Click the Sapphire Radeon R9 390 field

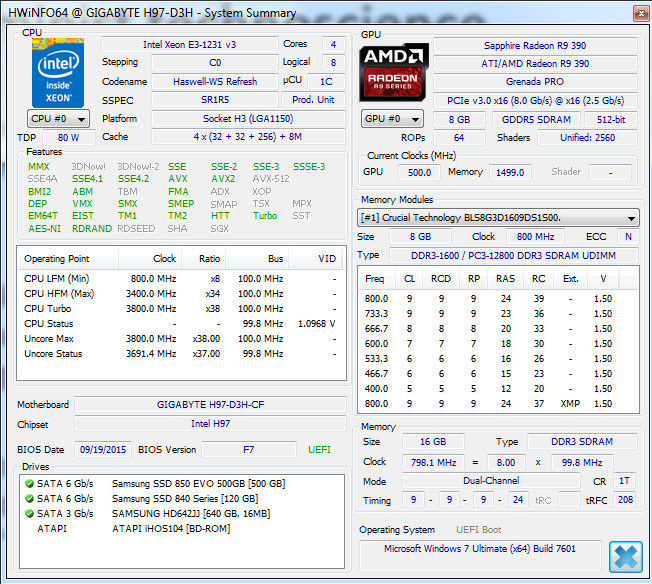(x=535, y=46)
